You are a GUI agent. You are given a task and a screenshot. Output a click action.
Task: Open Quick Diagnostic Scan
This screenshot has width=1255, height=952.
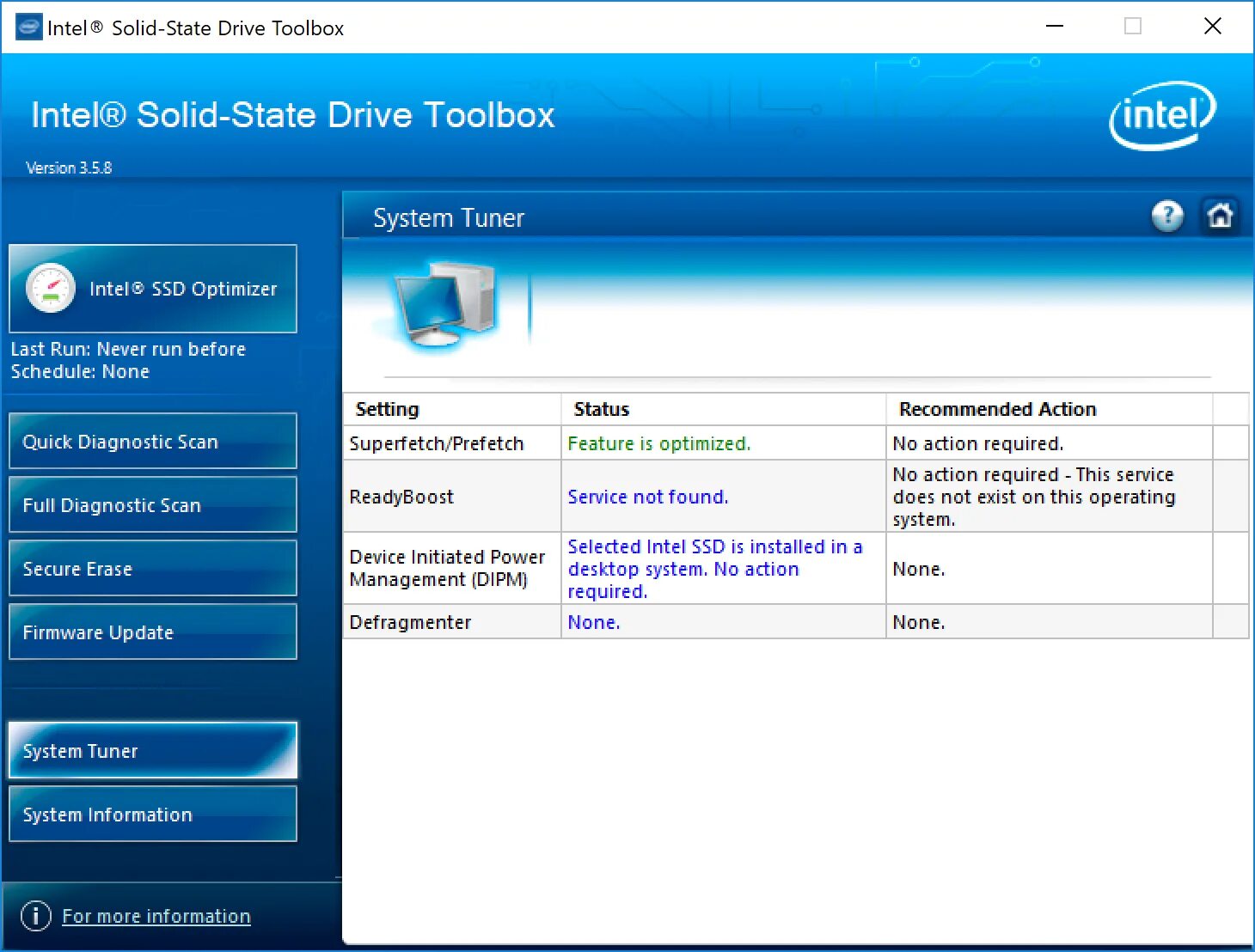(152, 441)
